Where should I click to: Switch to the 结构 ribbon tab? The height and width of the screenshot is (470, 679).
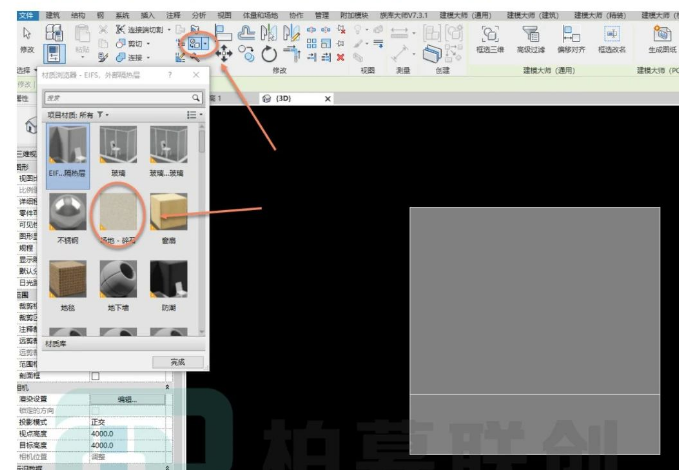(x=78, y=16)
